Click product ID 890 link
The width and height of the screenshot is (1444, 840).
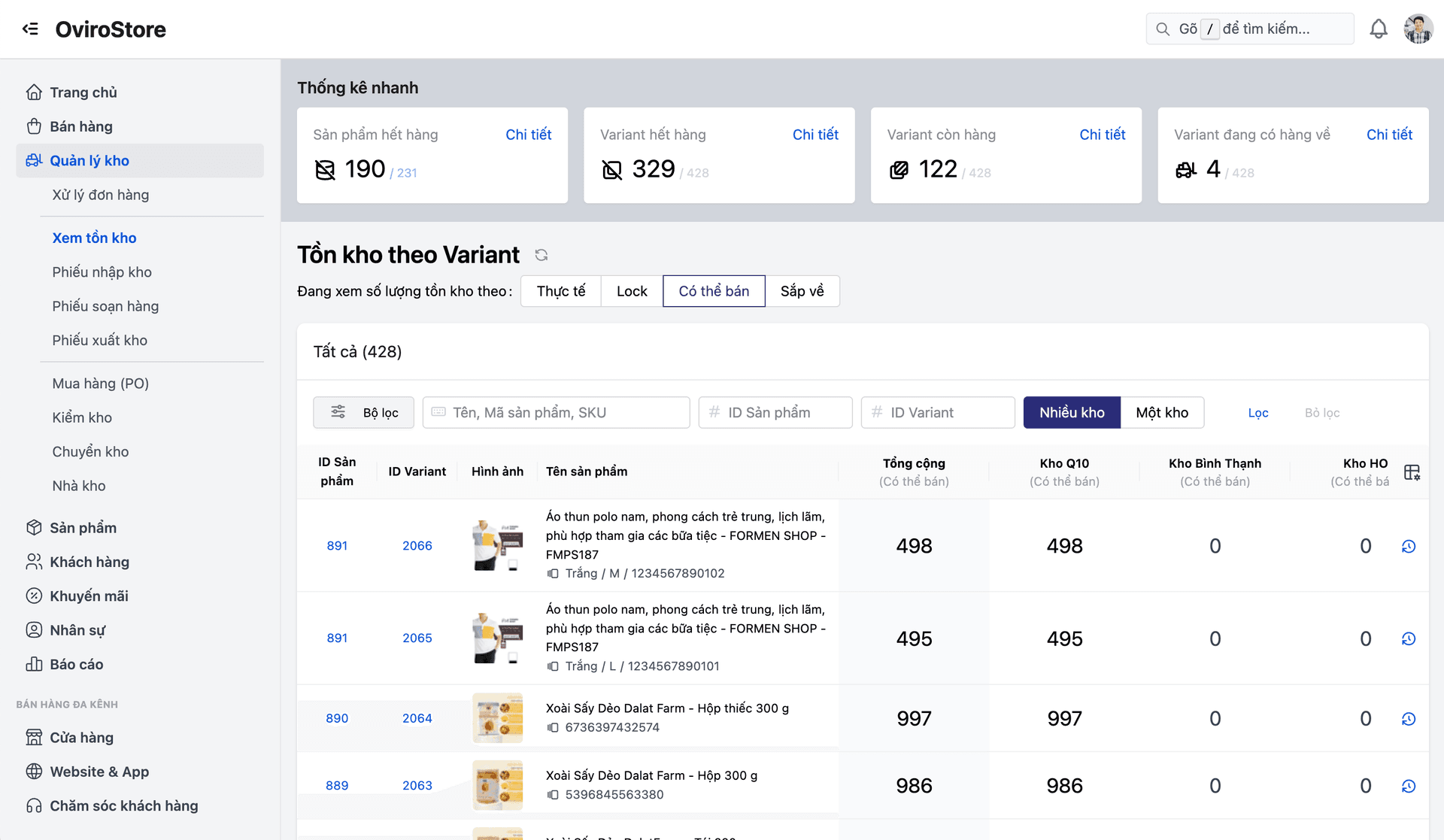(x=337, y=718)
